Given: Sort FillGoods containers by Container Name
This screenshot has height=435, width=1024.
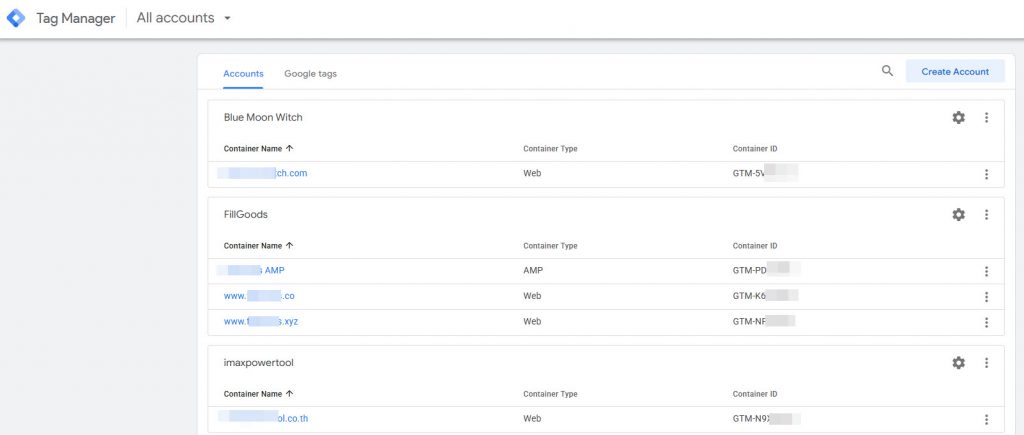Looking at the screenshot, I should tap(259, 246).
